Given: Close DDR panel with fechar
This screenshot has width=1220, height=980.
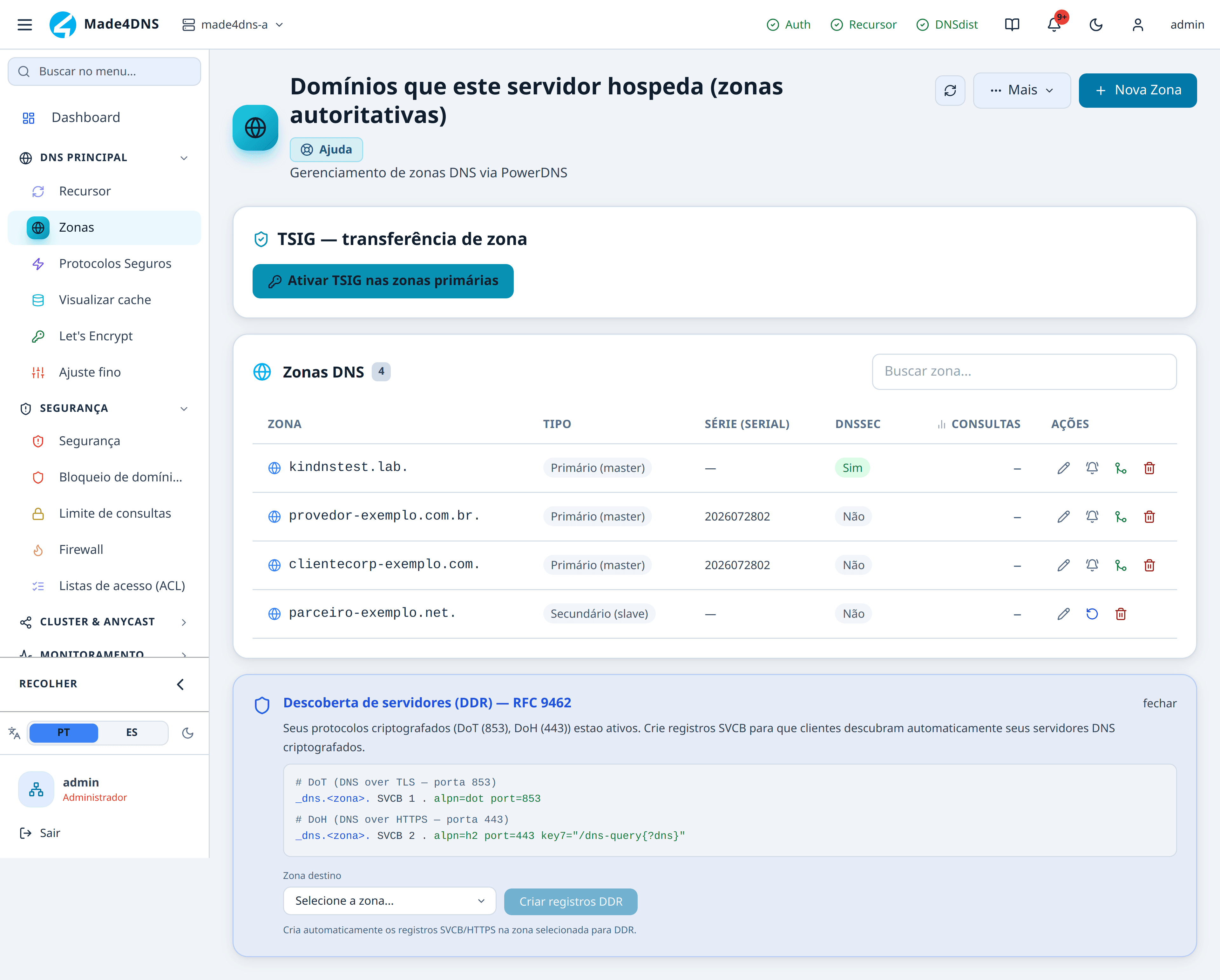Looking at the screenshot, I should point(1159,703).
